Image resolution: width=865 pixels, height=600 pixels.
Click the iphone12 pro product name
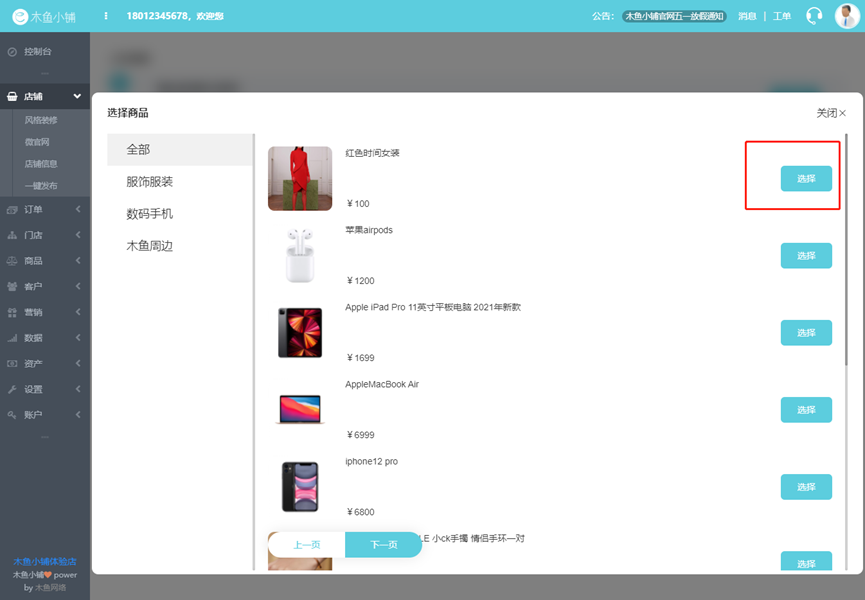[371, 462]
